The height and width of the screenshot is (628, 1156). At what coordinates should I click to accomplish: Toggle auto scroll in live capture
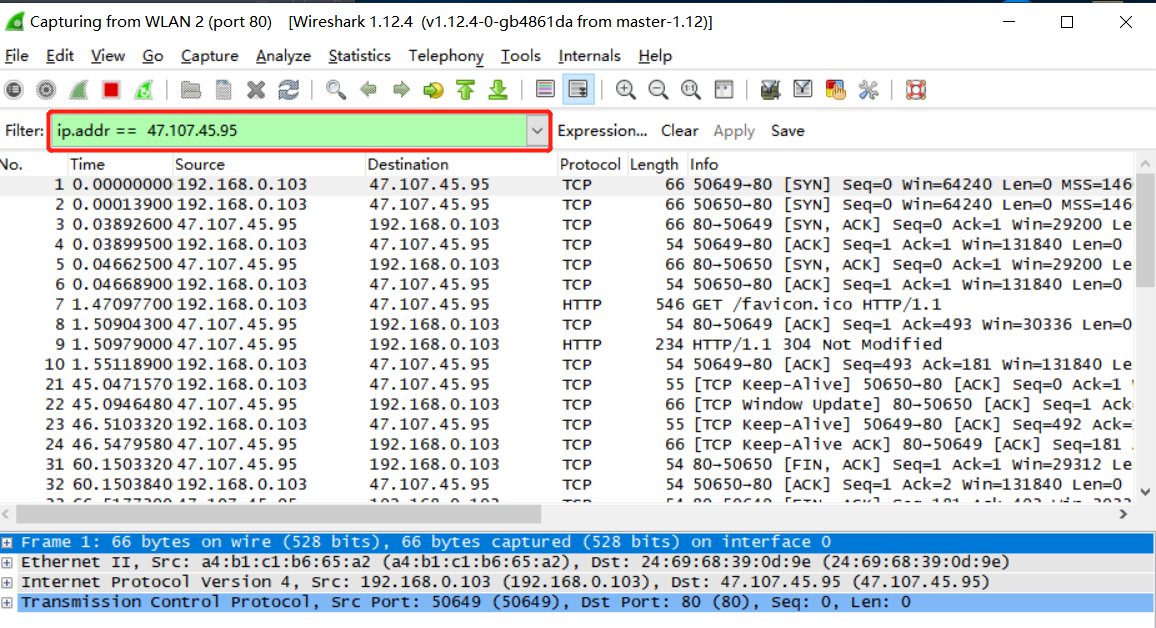(578, 90)
